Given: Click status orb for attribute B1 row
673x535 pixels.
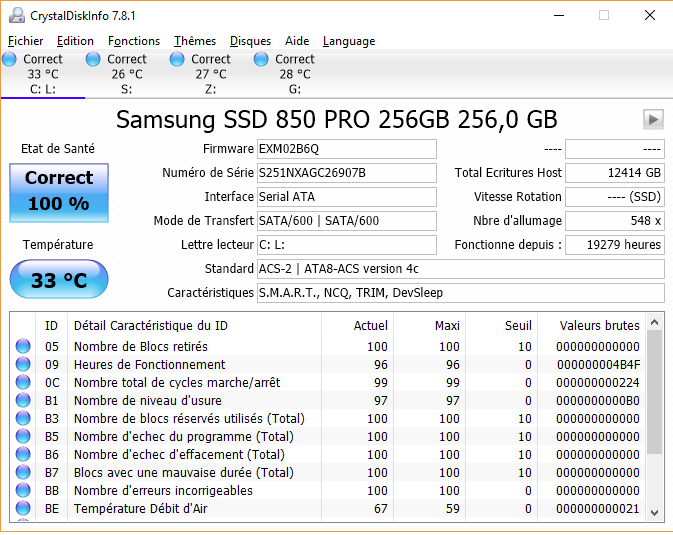Looking at the screenshot, I should (23, 401).
